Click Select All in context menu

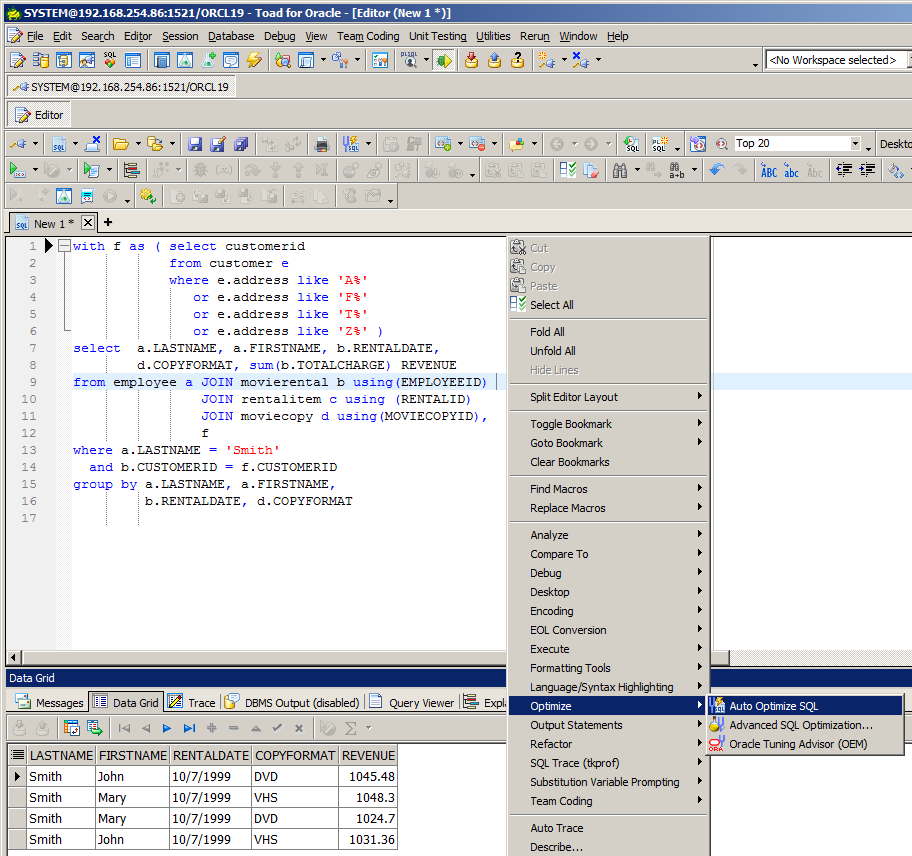608,305
